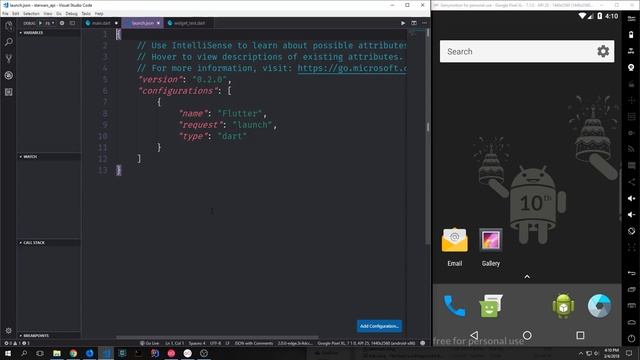
Task: Open the Explorer view in activity bar
Action: [x=9, y=26]
